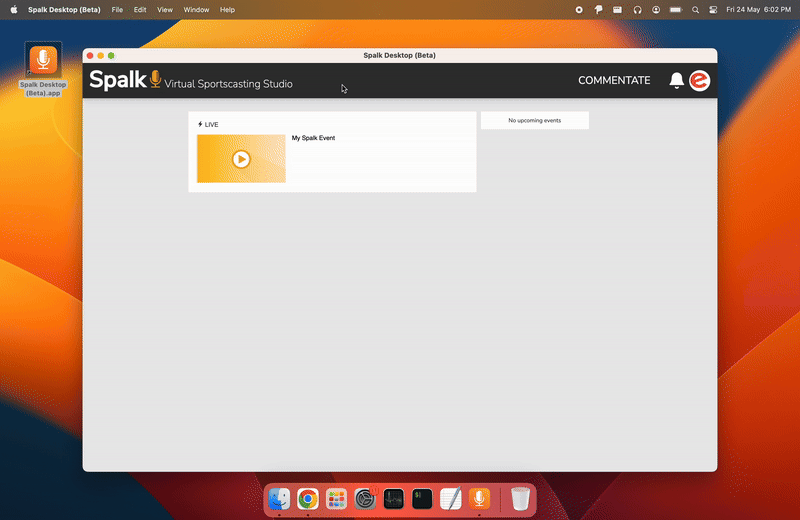Open Terminal from the dock
The height and width of the screenshot is (520, 800).
(422, 499)
